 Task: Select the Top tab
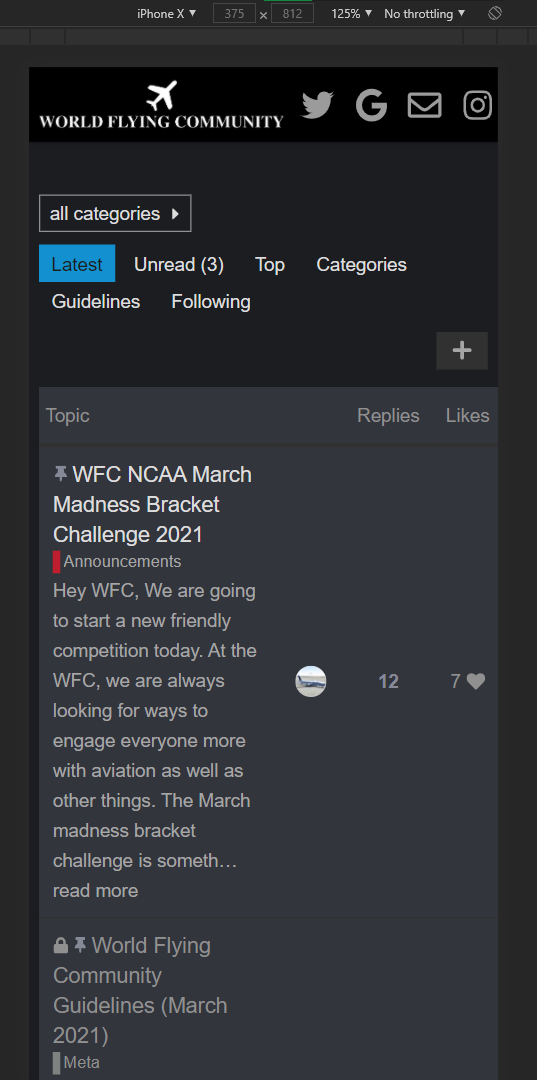[270, 264]
